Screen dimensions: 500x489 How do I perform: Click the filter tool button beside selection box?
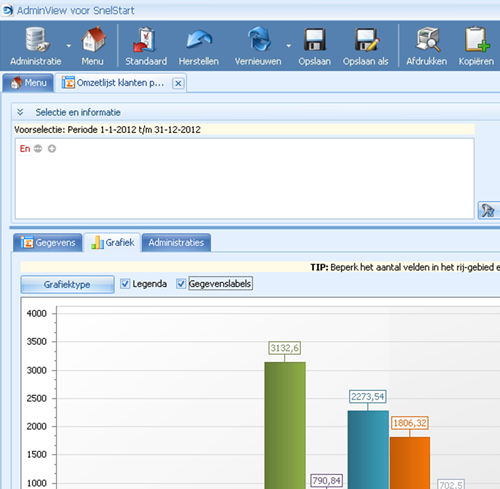click(x=489, y=210)
